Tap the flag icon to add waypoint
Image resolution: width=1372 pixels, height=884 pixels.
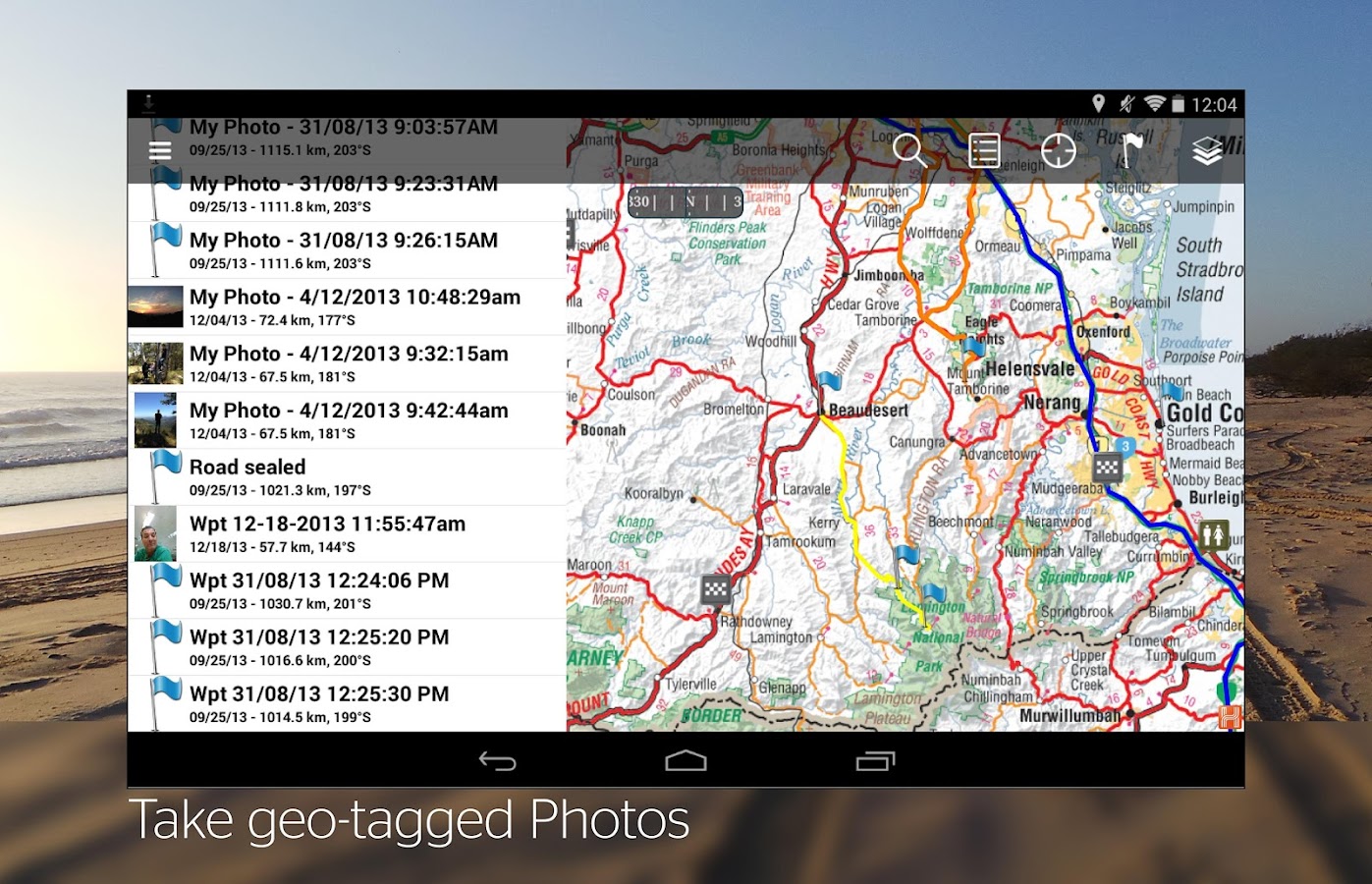pyautogui.click(x=1131, y=150)
